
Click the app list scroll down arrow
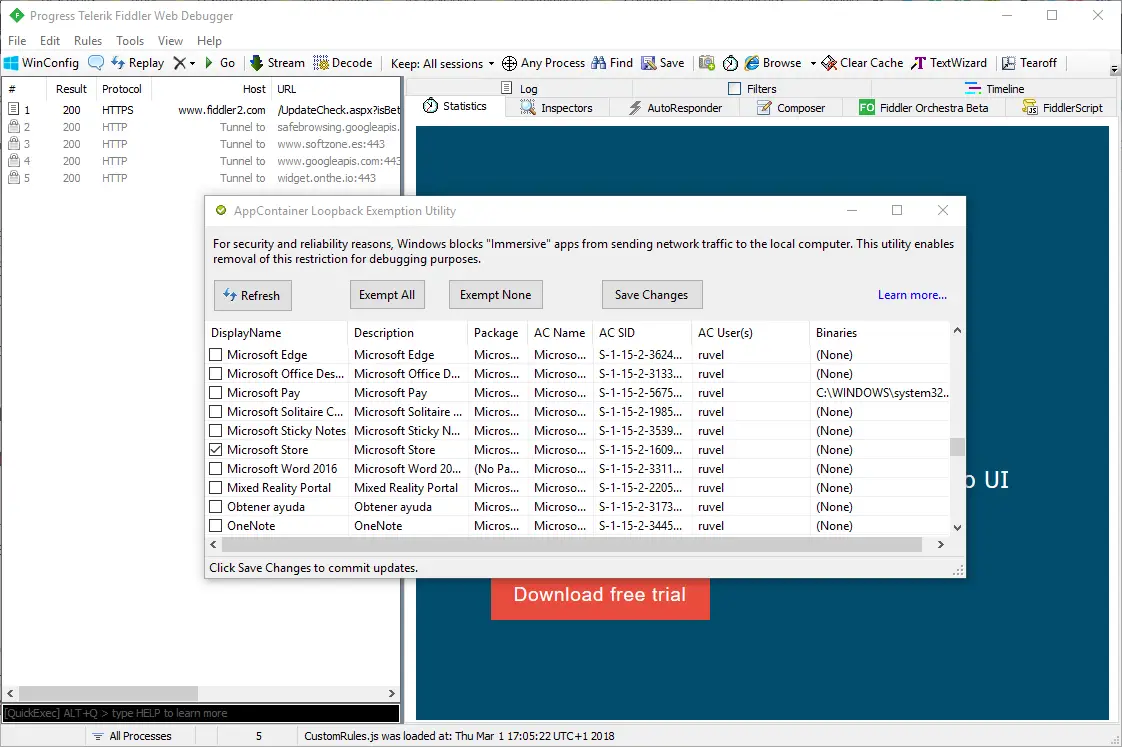pyautogui.click(x=957, y=527)
